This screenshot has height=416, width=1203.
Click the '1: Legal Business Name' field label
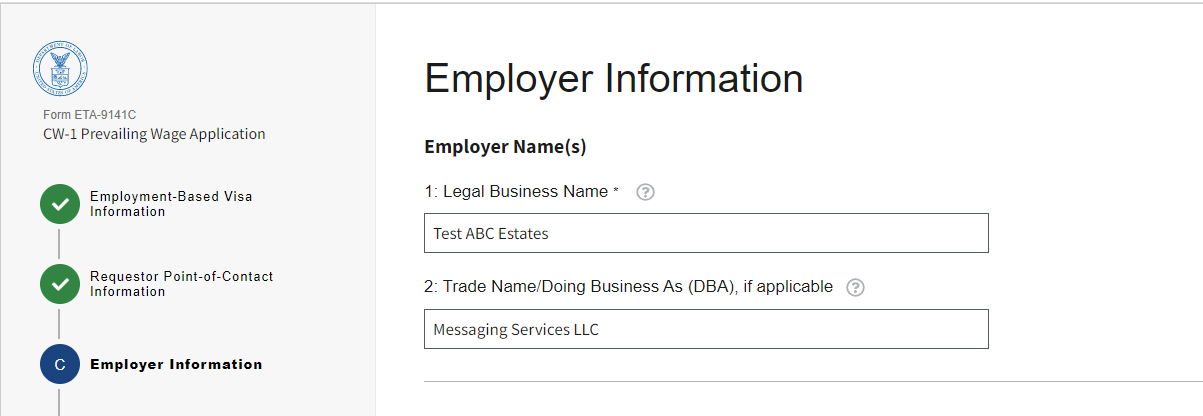[x=515, y=191]
